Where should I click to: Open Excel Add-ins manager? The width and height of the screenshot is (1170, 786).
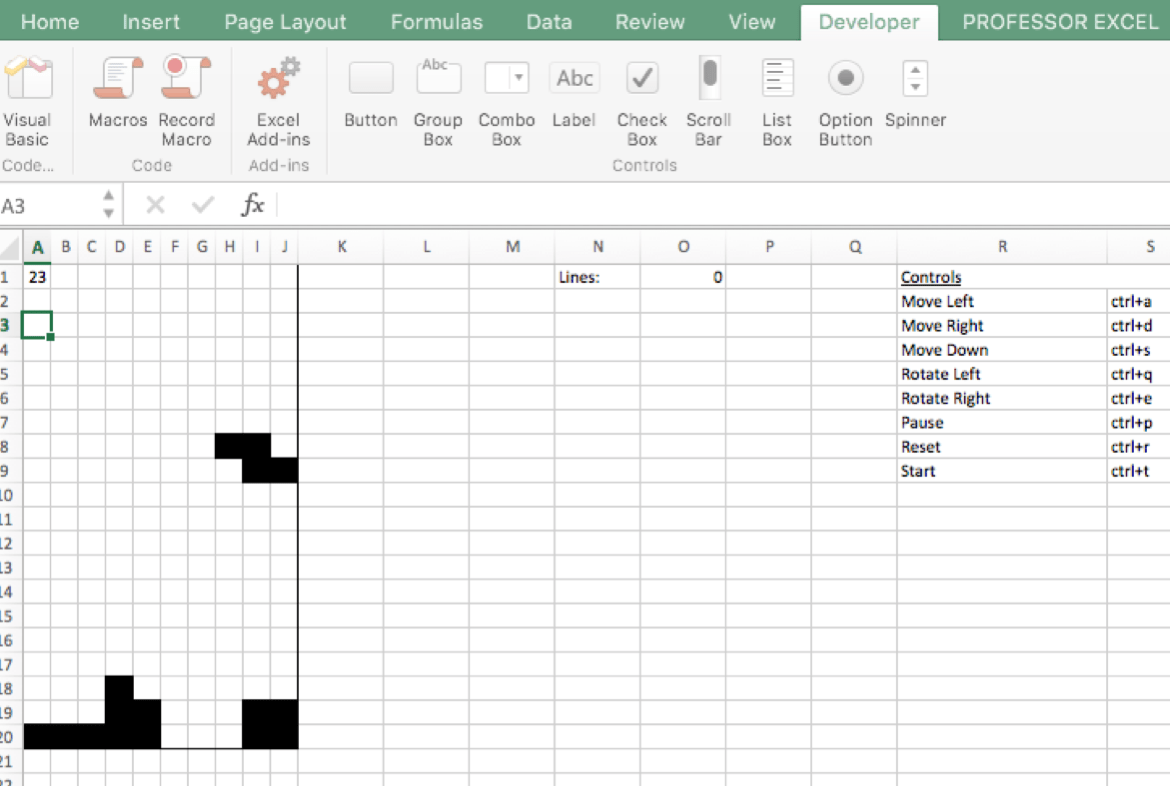point(278,100)
